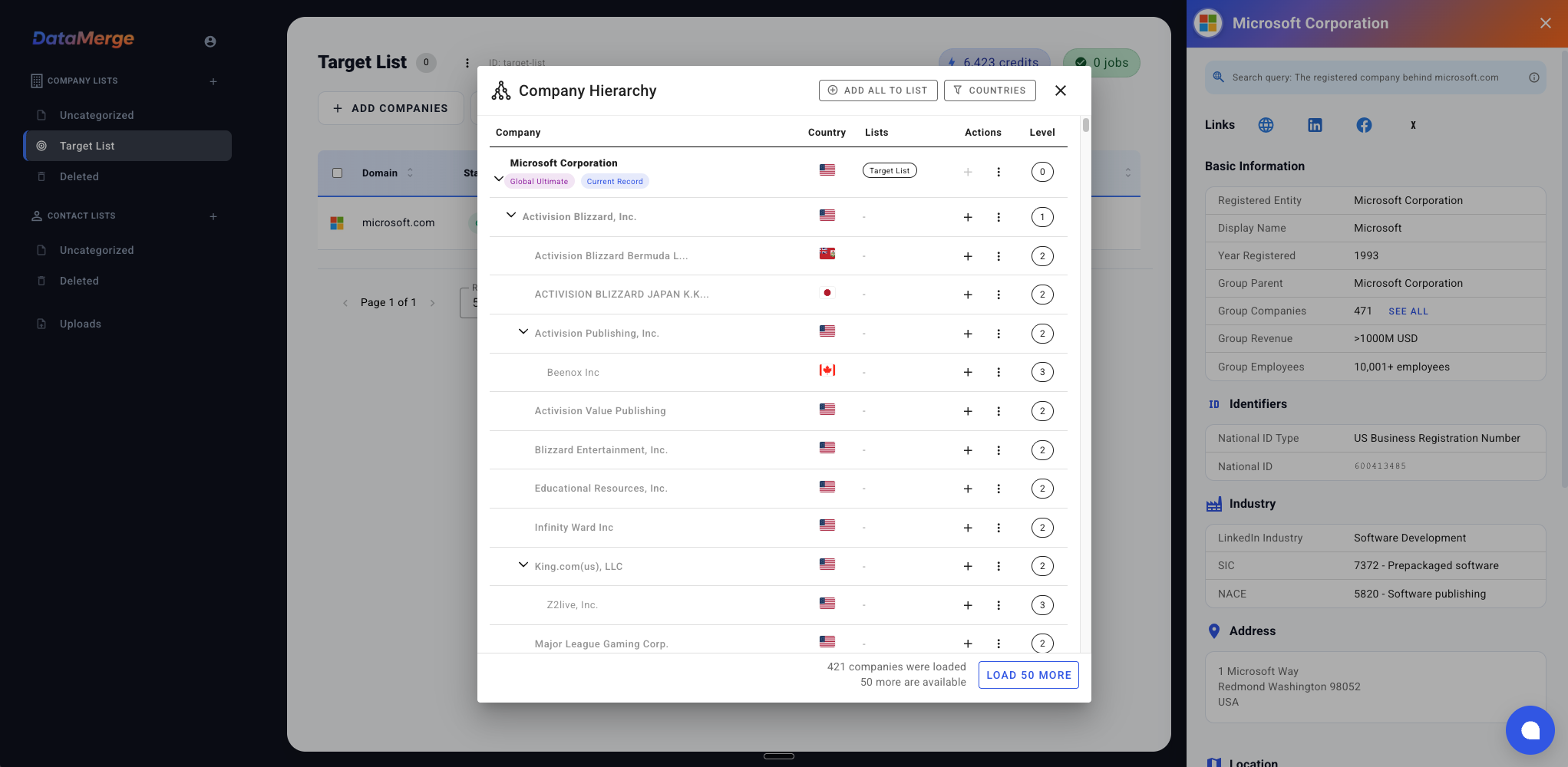Open the Countries filter
Image resolution: width=1568 pixels, height=767 pixels.
coord(989,91)
